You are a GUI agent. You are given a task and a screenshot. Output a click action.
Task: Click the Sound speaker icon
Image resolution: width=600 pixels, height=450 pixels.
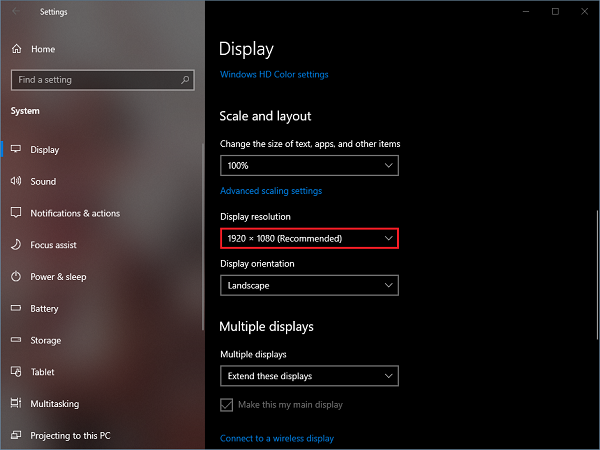[16, 182]
